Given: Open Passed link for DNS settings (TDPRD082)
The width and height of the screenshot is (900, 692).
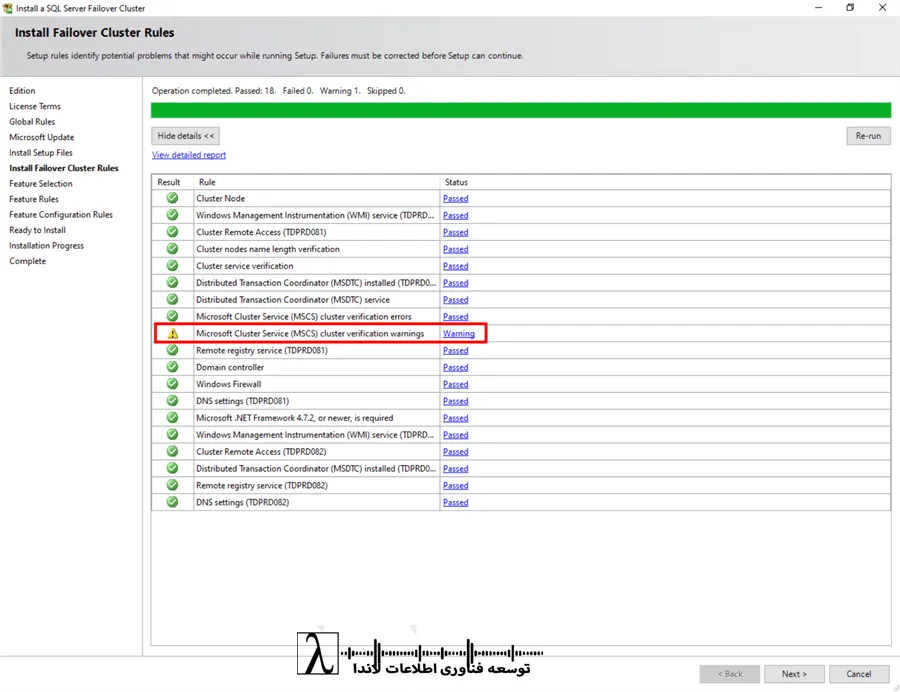Looking at the screenshot, I should pos(456,503).
